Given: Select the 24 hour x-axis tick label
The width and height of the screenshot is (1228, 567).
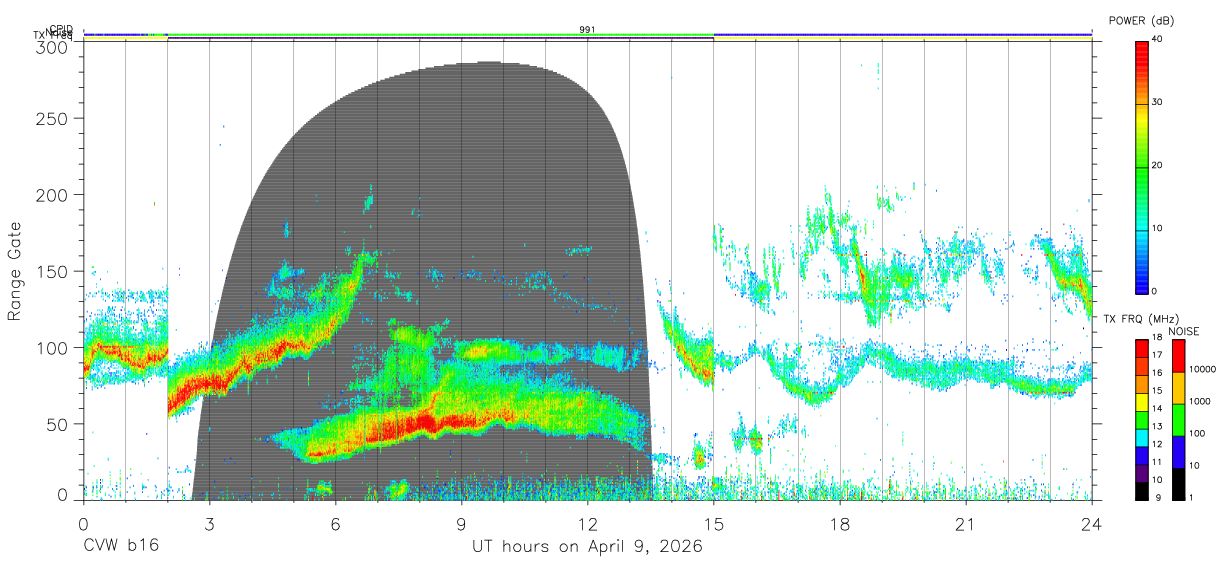Looking at the screenshot, I should pyautogui.click(x=1092, y=524).
